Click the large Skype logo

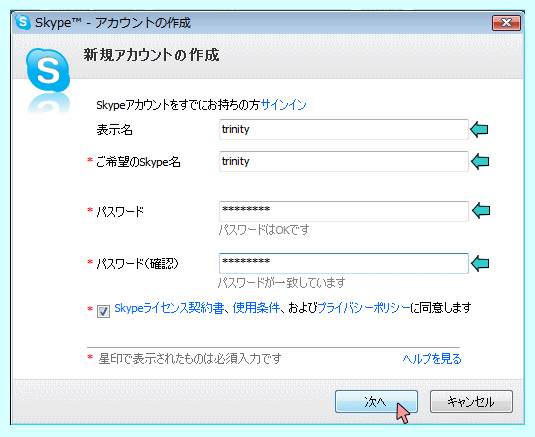48,70
